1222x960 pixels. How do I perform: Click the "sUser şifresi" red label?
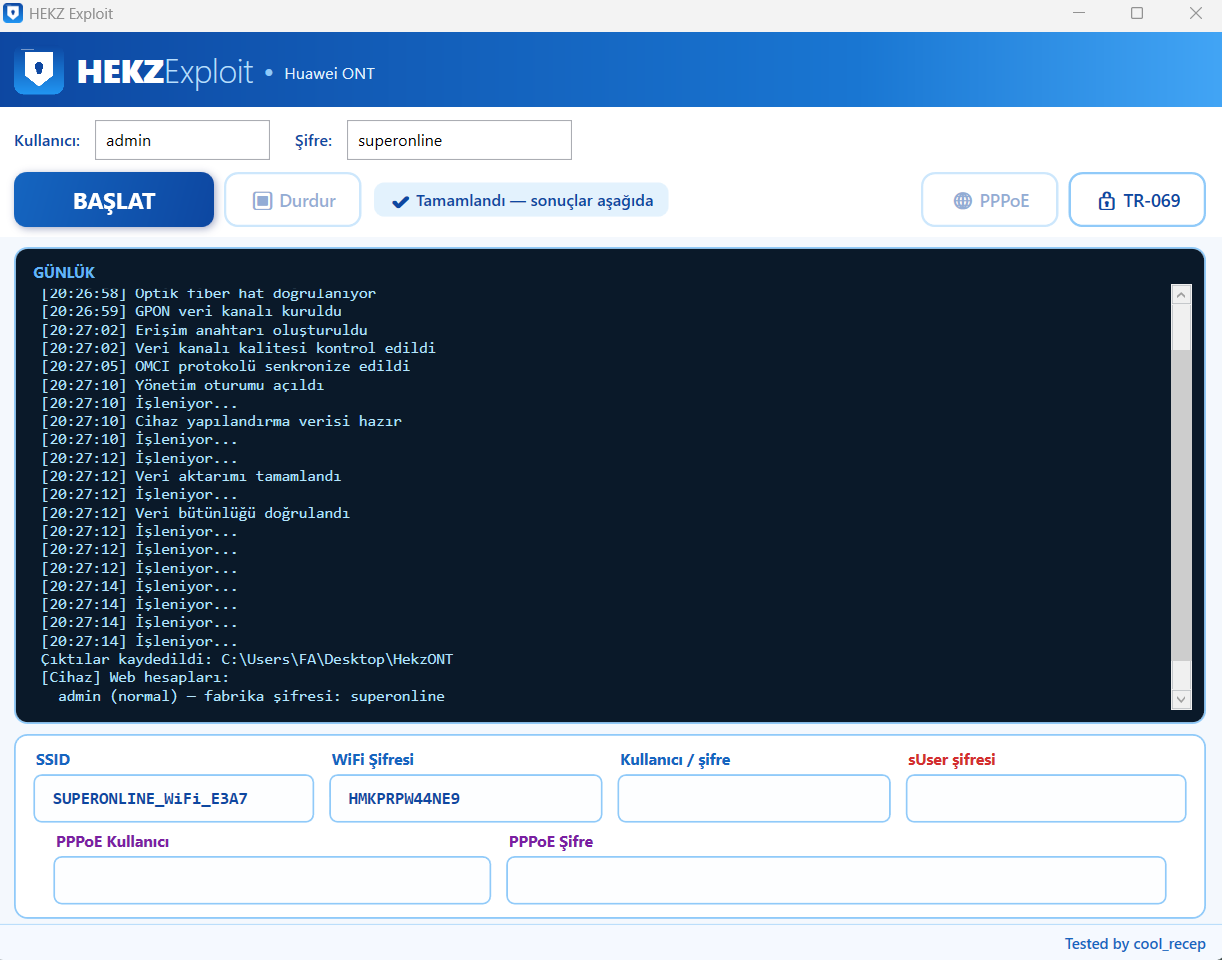click(952, 759)
